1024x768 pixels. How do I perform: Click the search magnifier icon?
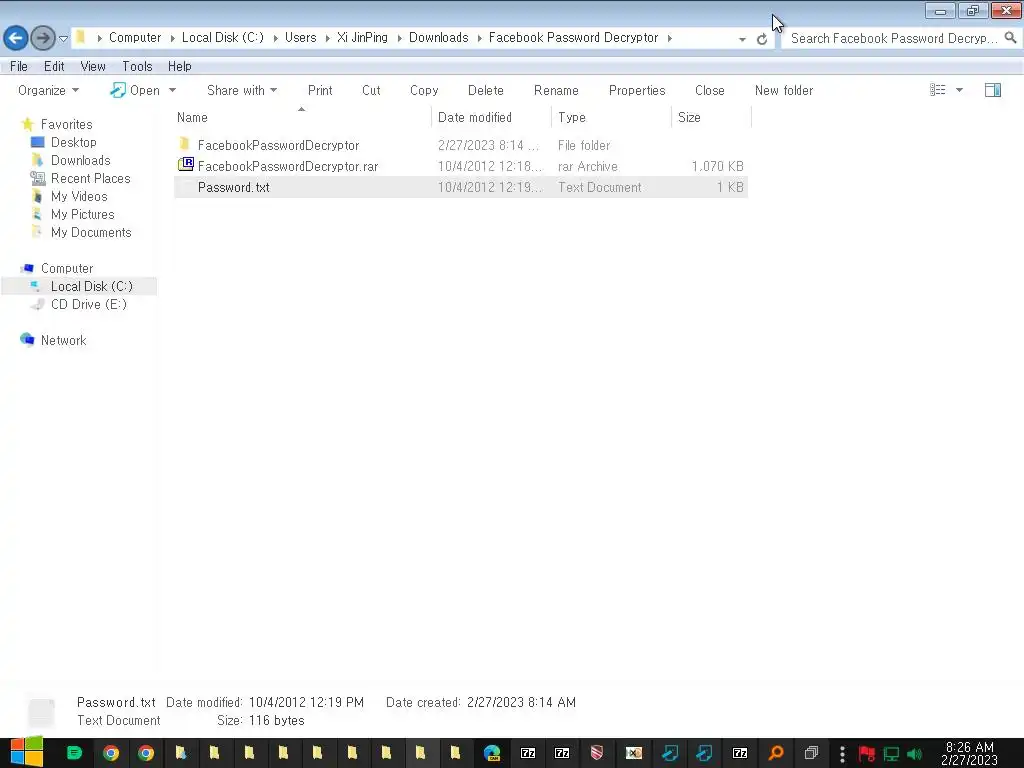1010,38
